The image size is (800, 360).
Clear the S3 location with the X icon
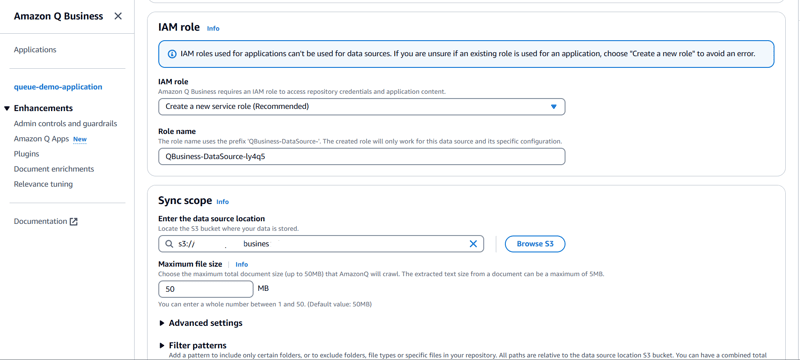[473, 244]
